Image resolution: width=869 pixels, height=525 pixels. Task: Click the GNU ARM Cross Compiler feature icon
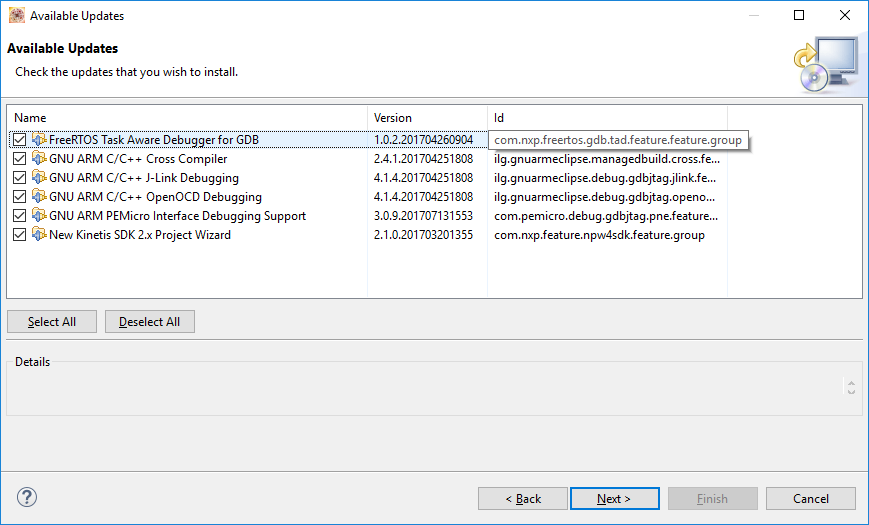point(39,159)
